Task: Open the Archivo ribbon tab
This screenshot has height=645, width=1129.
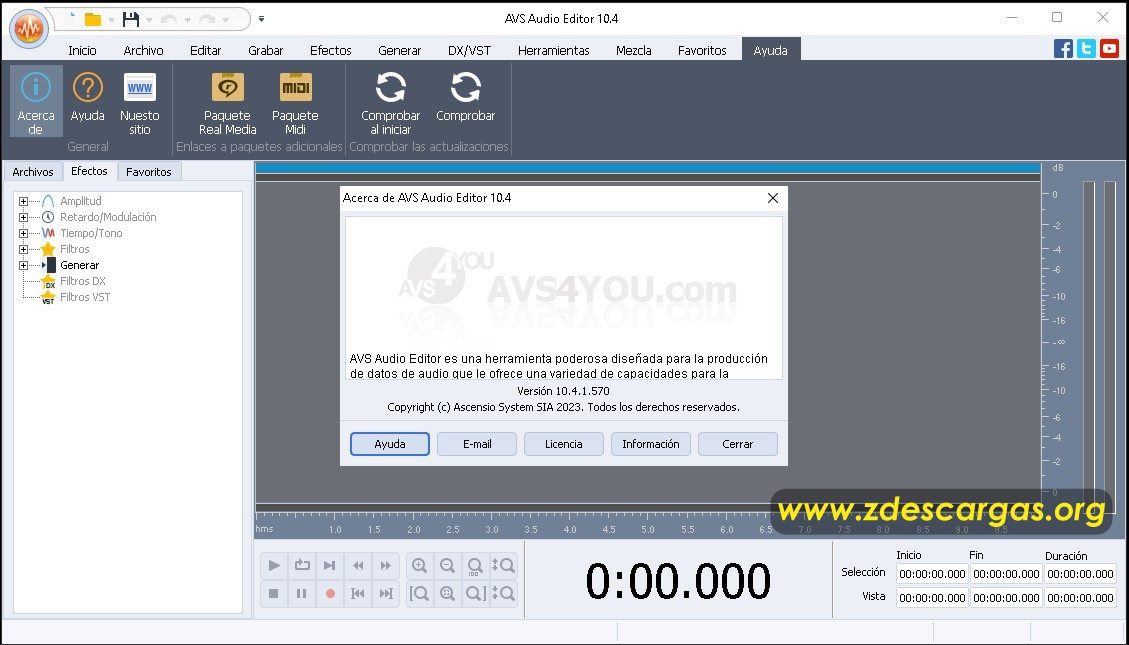Action: tap(143, 50)
